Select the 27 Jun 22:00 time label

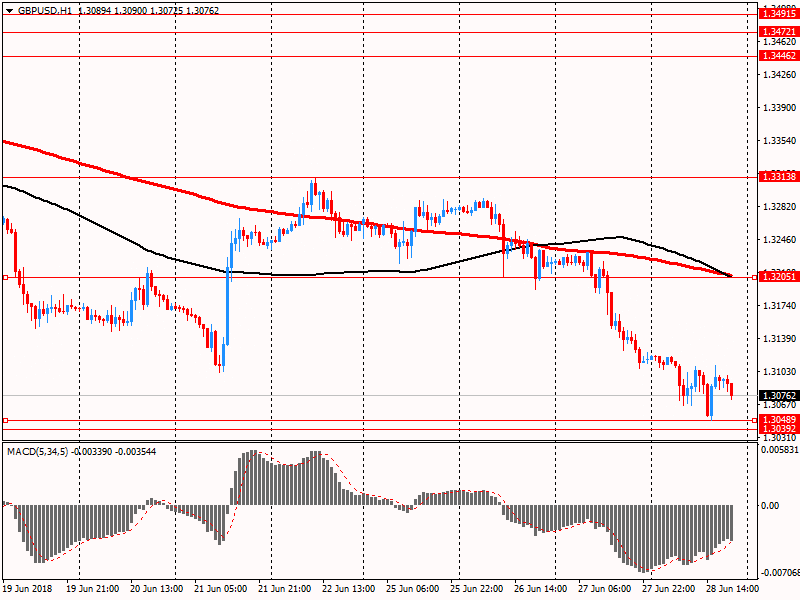pyautogui.click(x=669, y=589)
